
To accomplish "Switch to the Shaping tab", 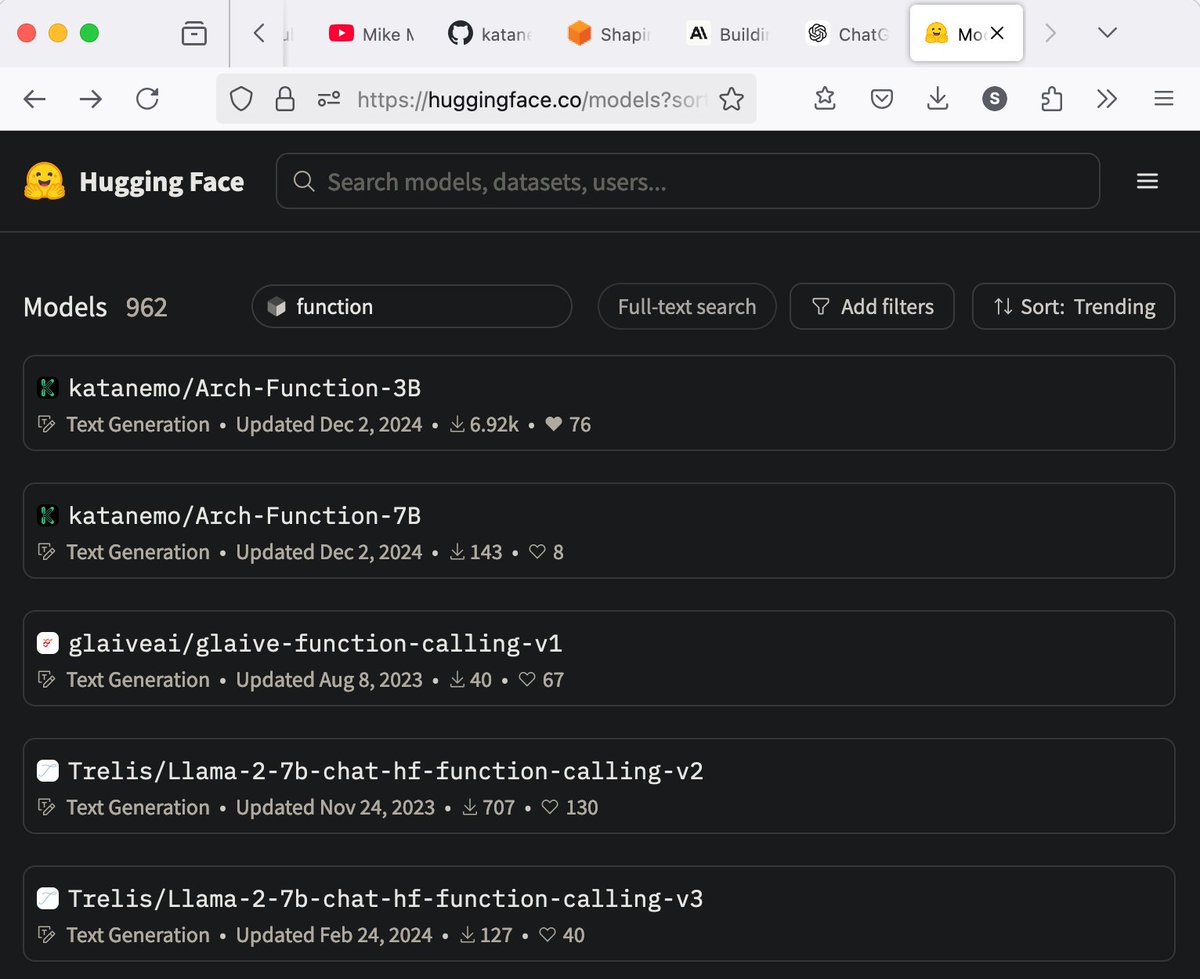I will 610,34.
